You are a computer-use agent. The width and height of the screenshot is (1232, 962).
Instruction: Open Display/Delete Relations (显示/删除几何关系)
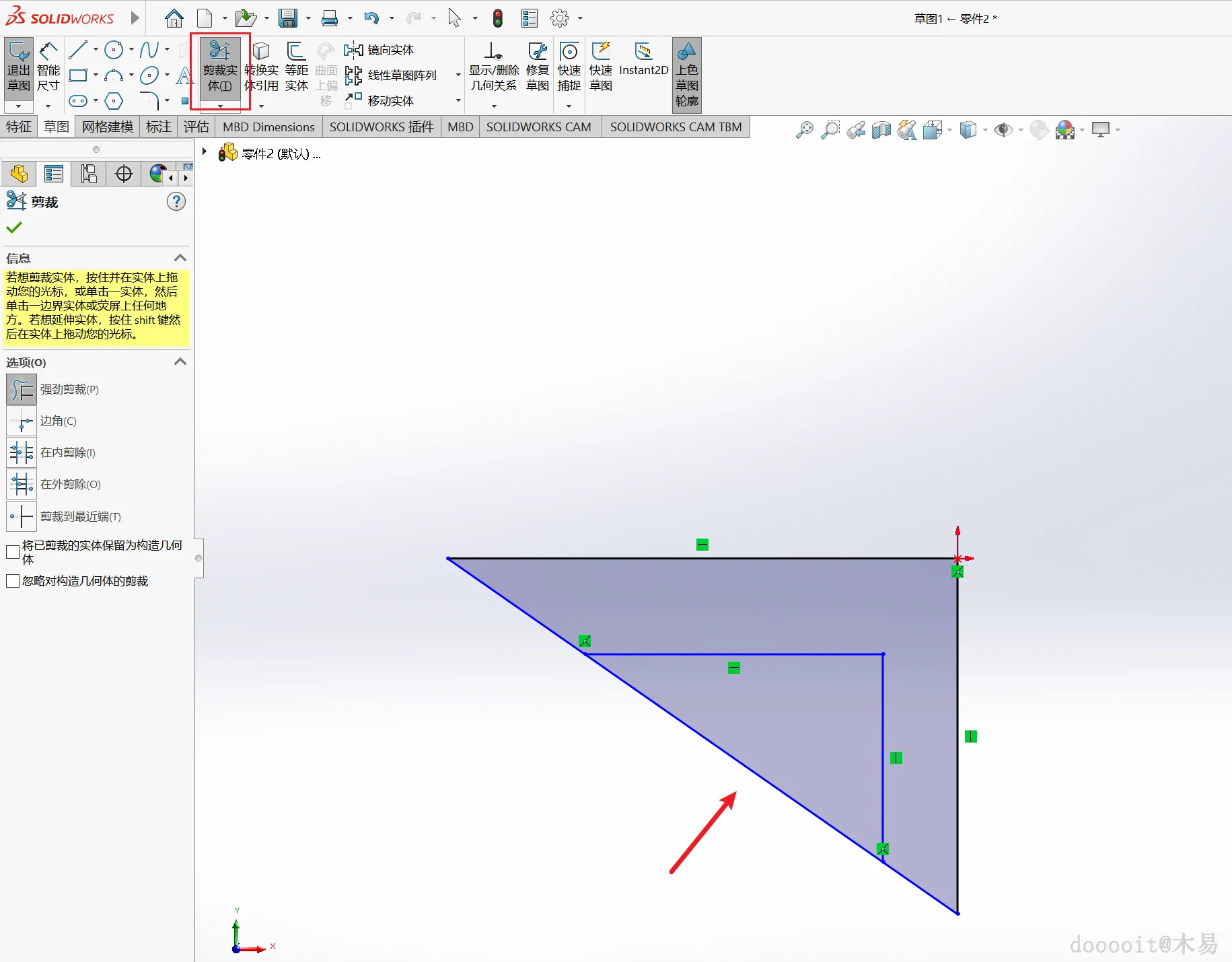coord(494,67)
